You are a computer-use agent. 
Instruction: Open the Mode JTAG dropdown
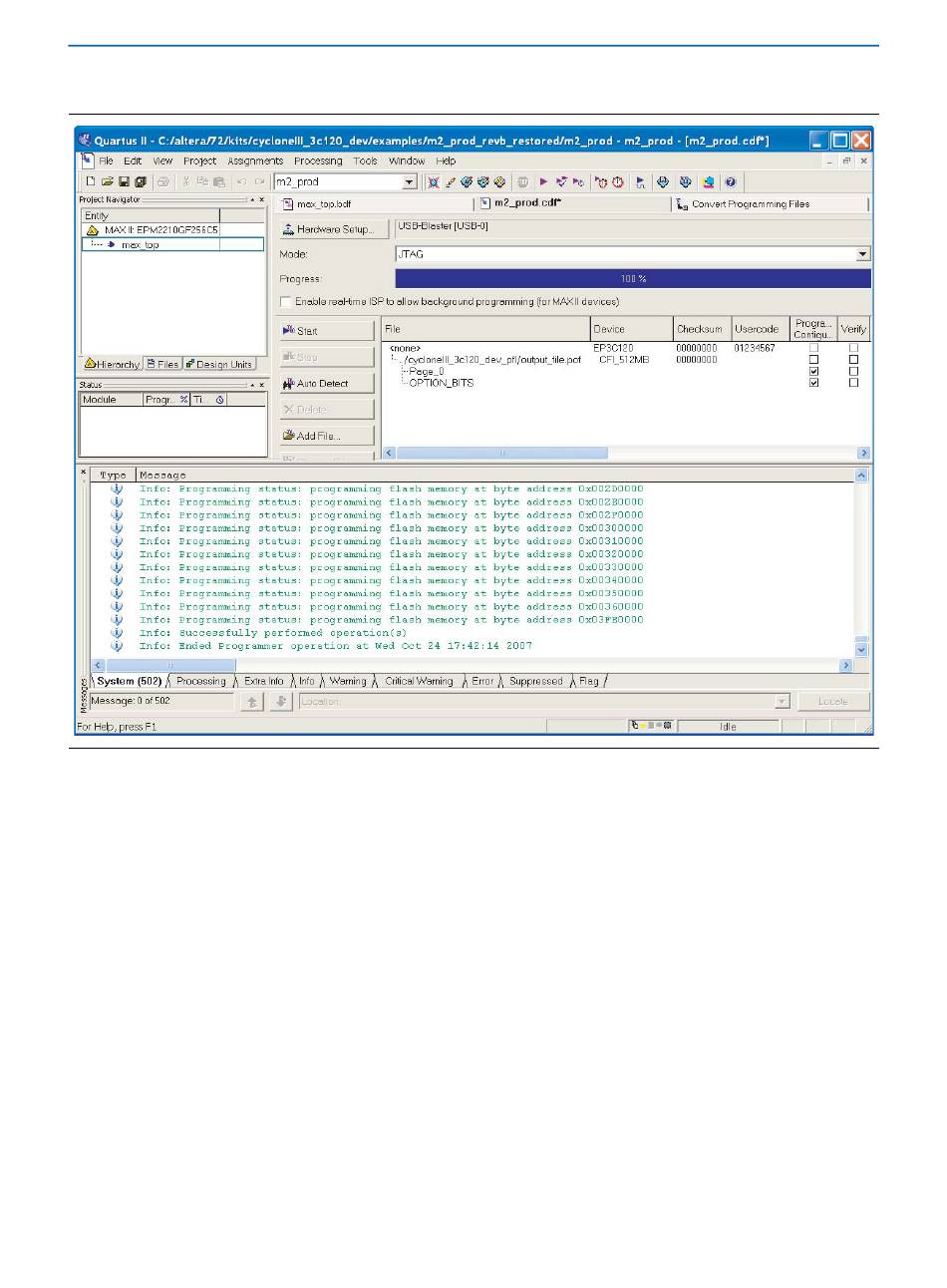pyautogui.click(x=863, y=254)
